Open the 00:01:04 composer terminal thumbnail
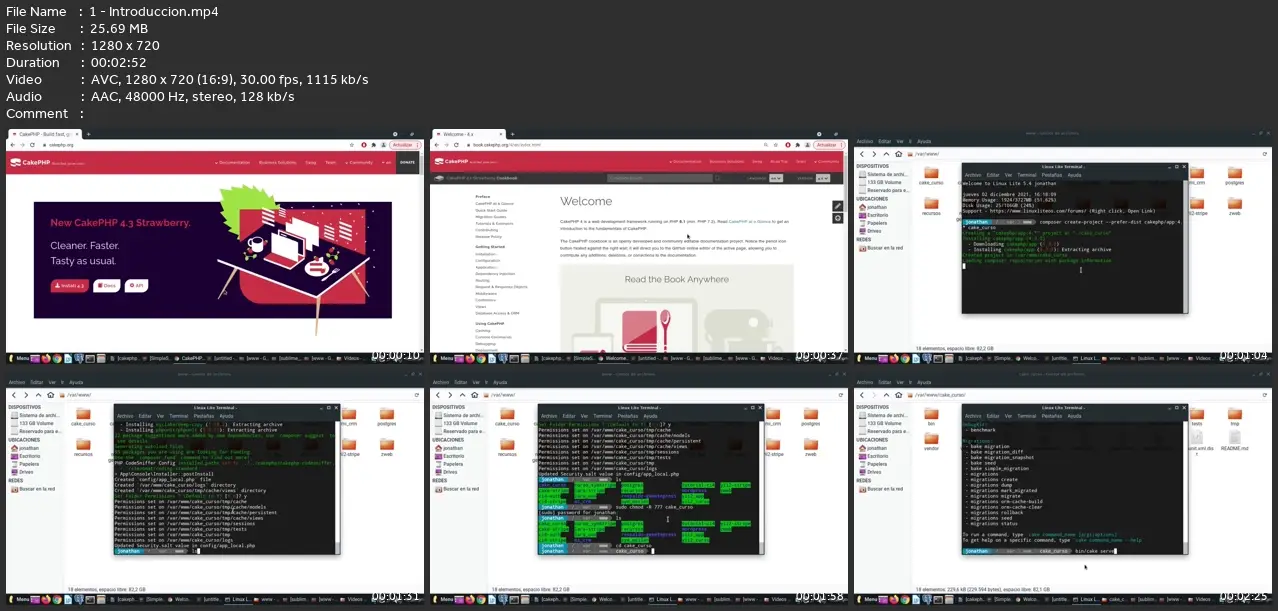The width and height of the screenshot is (1278, 611). 1063,246
